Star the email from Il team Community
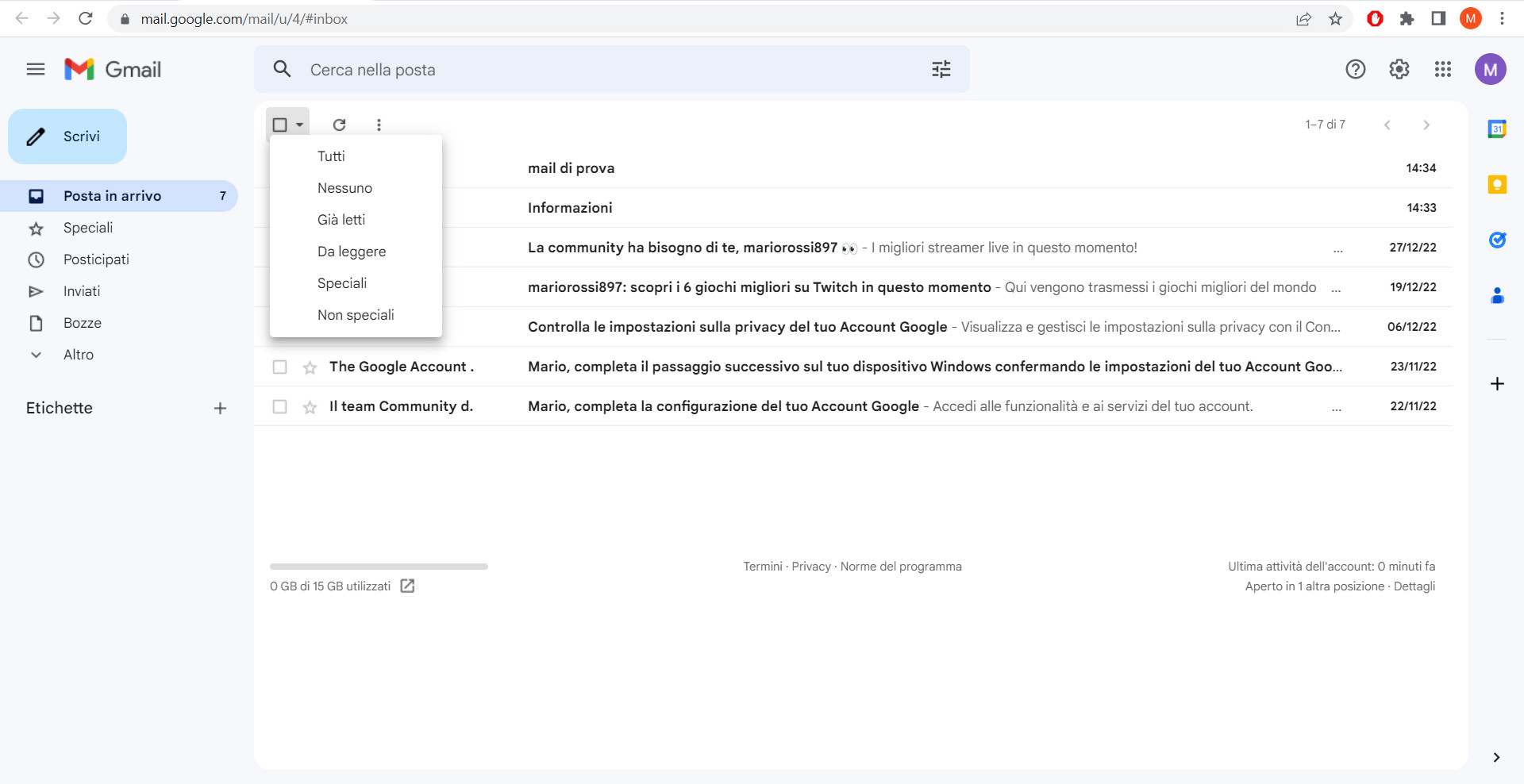This screenshot has width=1524, height=784. (x=309, y=407)
